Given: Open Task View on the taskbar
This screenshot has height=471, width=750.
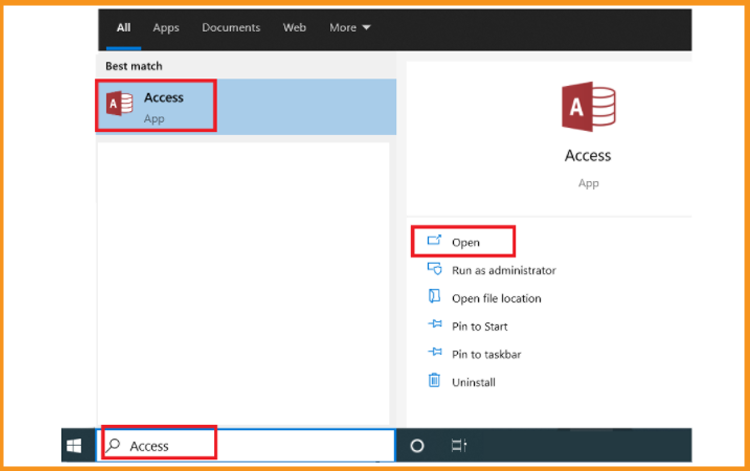Looking at the screenshot, I should pyautogui.click(x=459, y=446).
